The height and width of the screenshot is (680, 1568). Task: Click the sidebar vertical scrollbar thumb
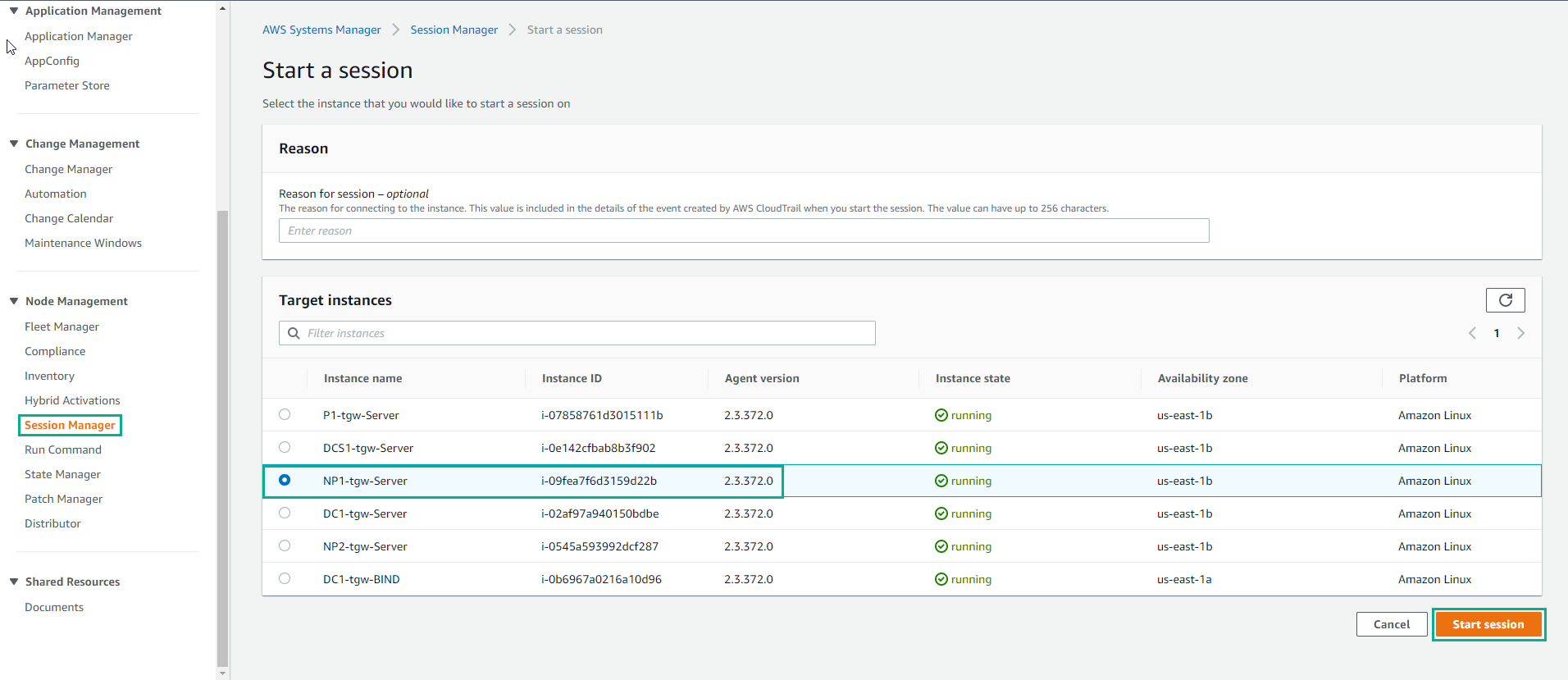pos(223,438)
